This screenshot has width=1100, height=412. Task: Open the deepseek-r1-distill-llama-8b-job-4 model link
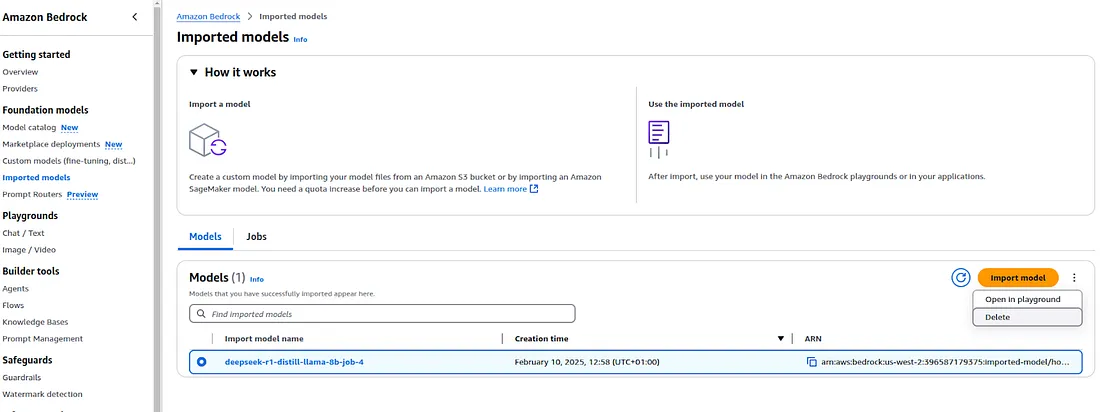point(294,362)
